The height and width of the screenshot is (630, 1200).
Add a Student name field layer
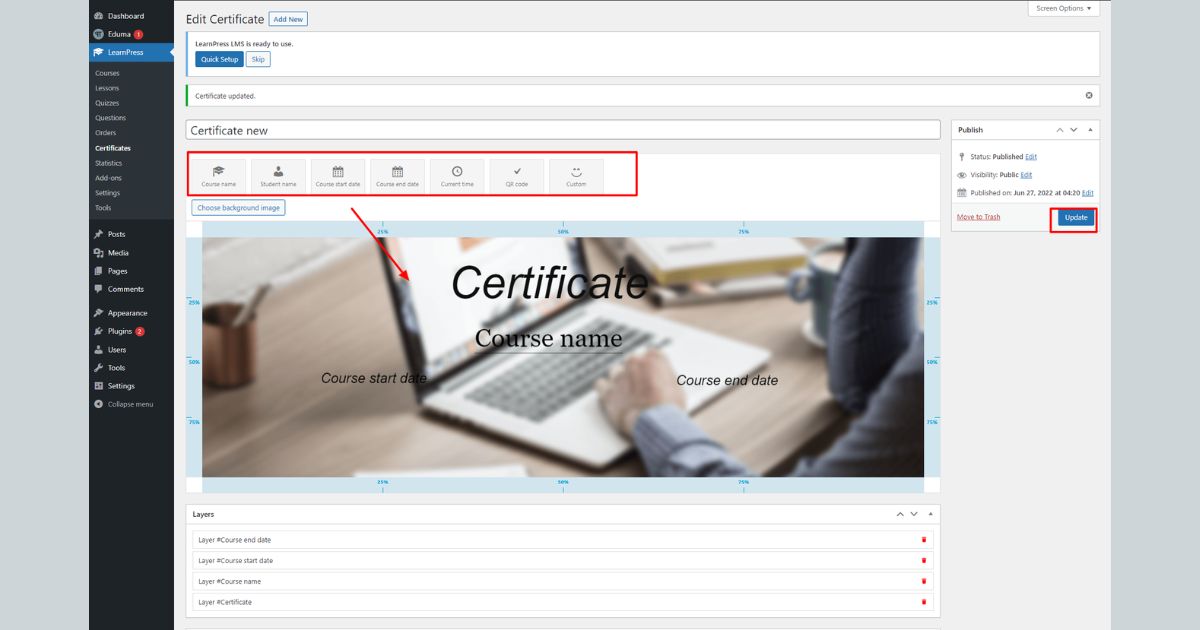[278, 176]
